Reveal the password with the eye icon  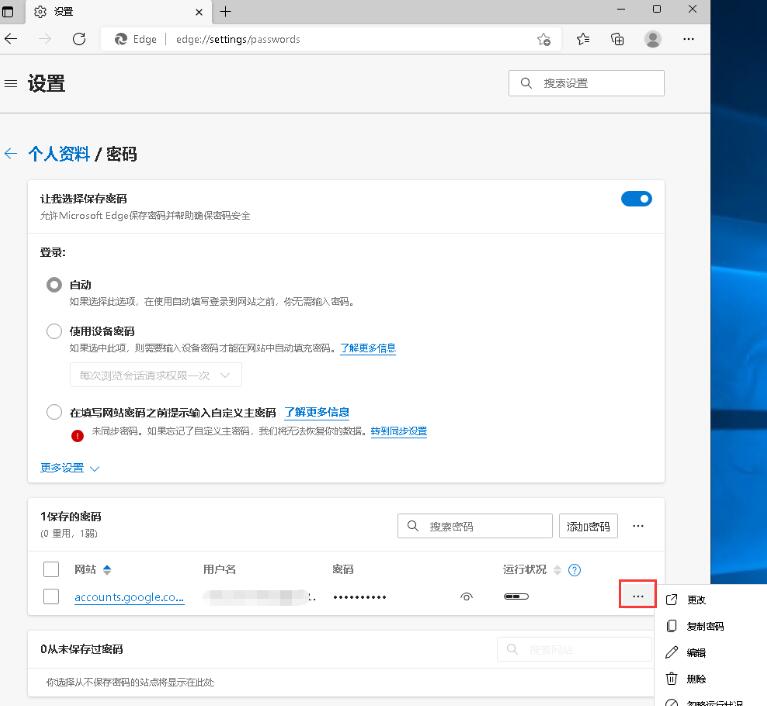click(467, 596)
